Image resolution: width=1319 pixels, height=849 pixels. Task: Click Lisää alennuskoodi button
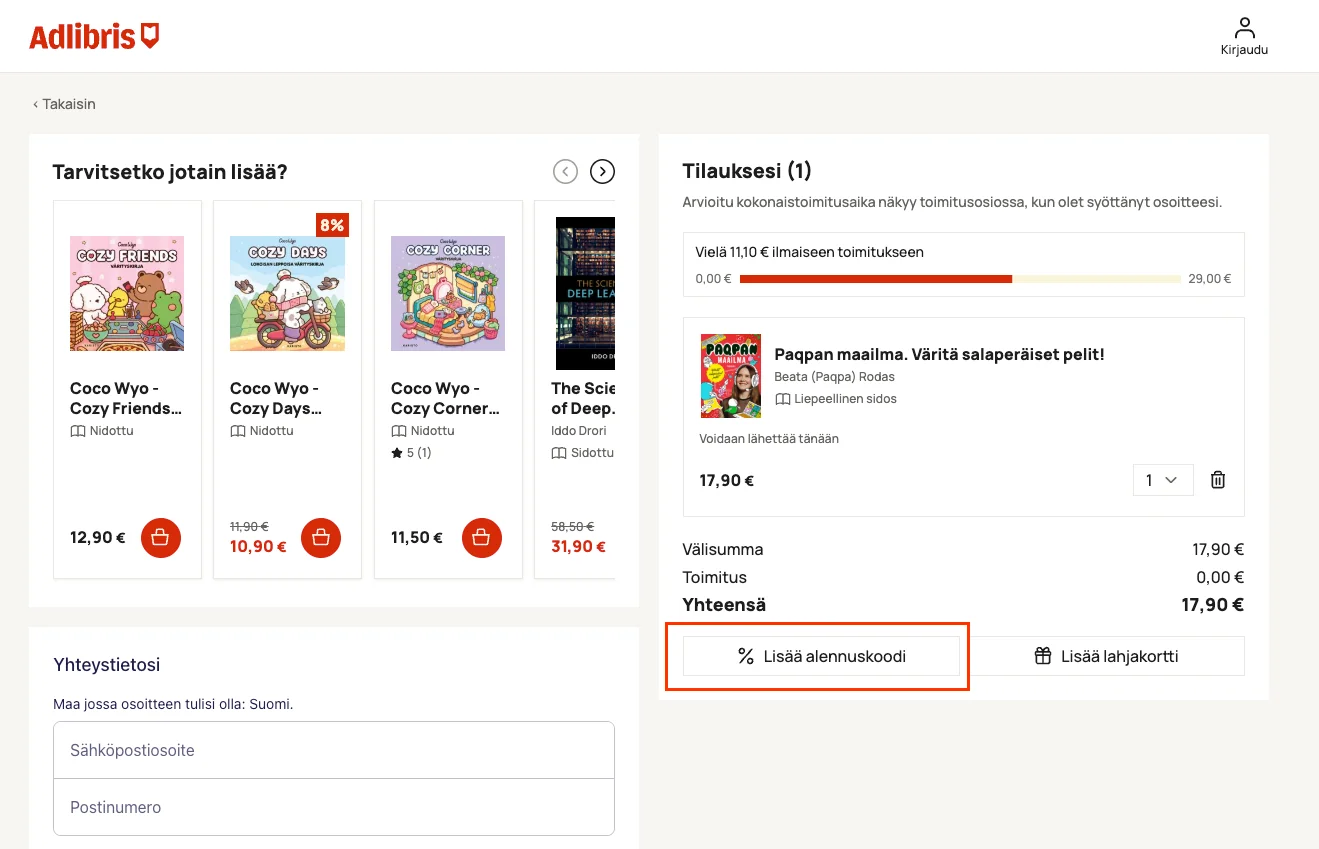[821, 656]
